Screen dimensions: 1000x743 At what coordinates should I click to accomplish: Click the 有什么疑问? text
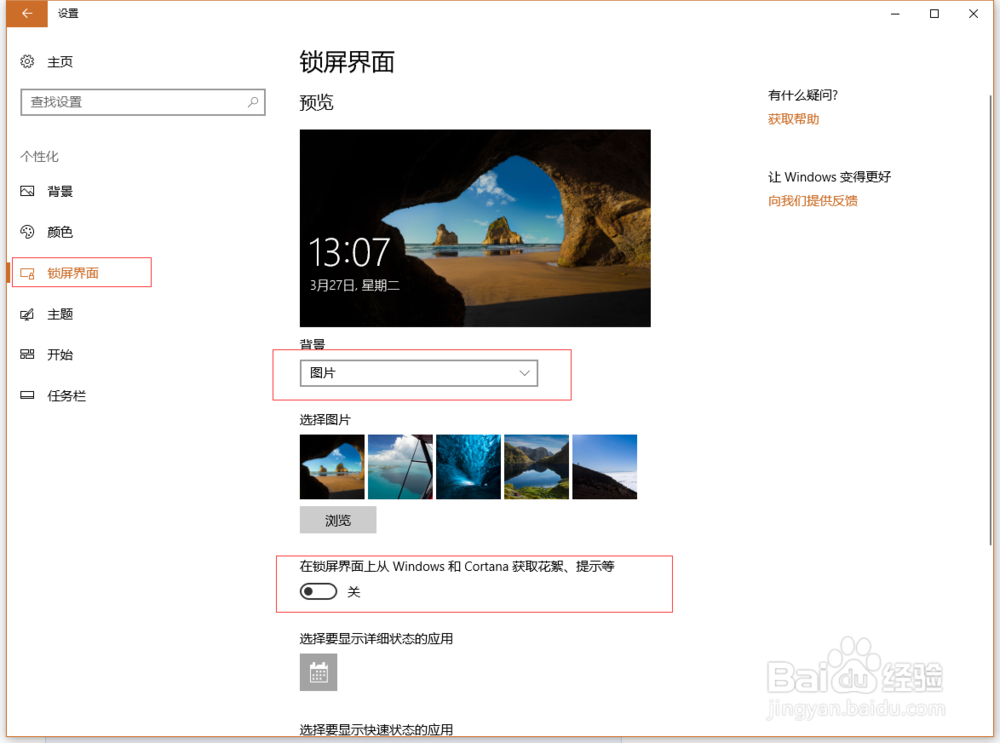point(803,96)
